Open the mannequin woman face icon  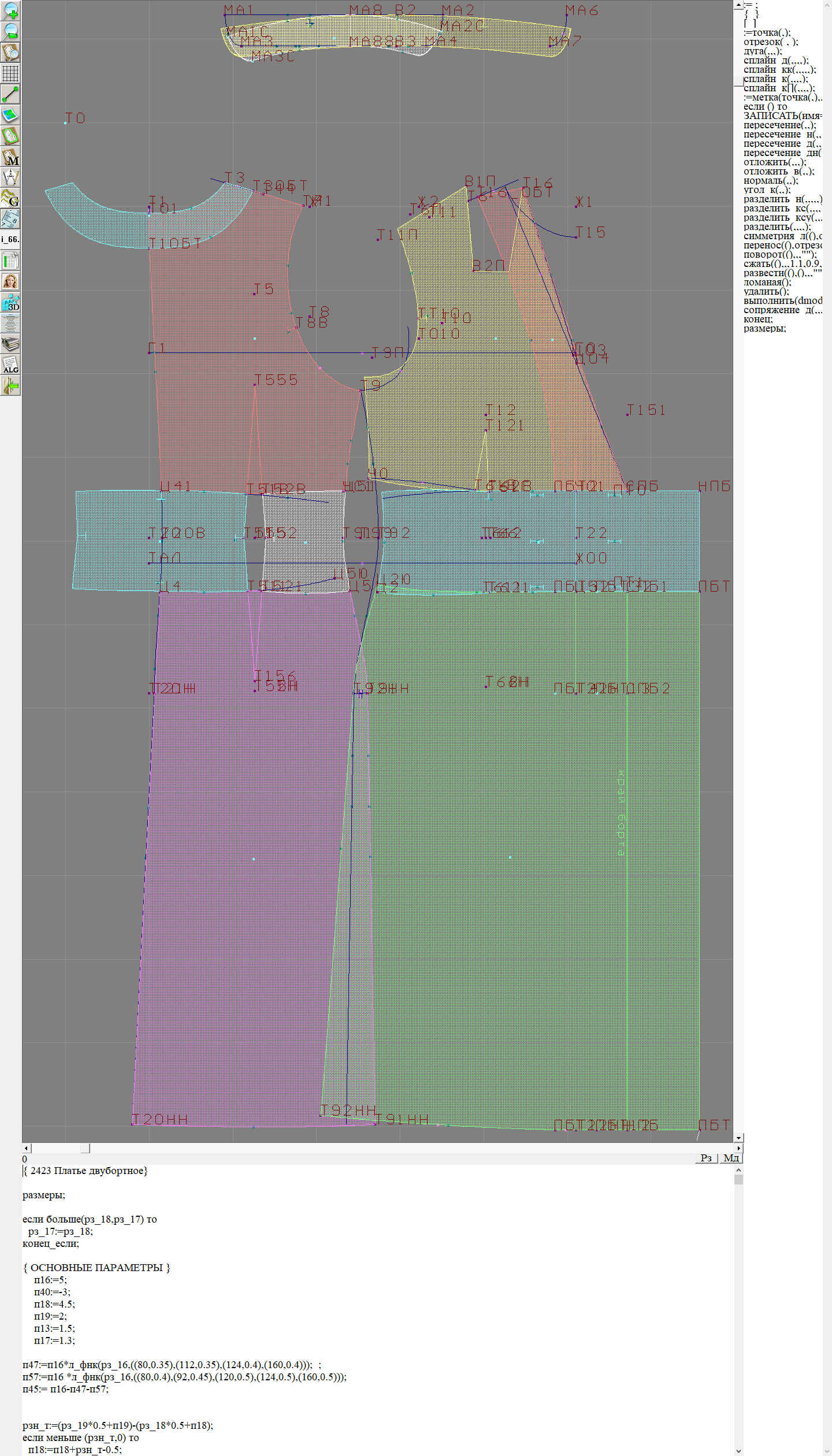[x=10, y=281]
